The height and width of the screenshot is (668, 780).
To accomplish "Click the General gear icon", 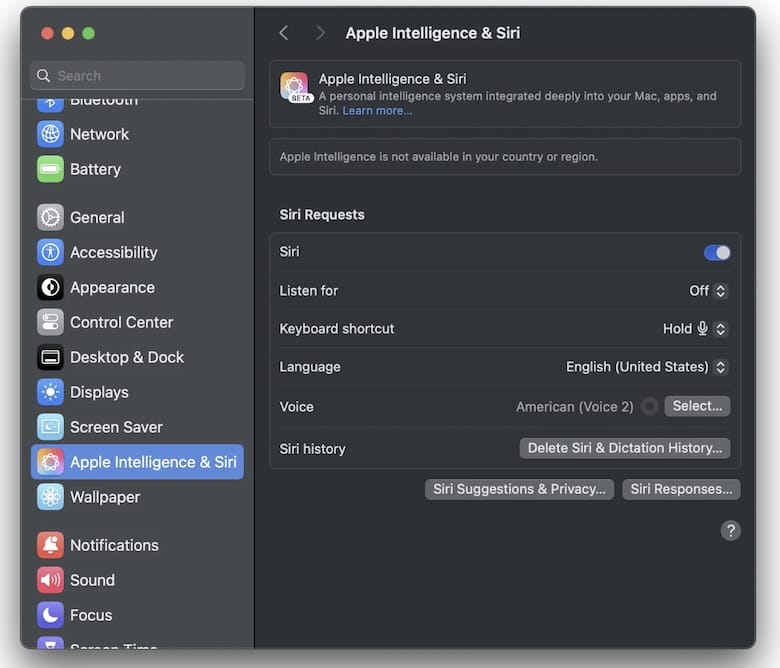I will tap(50, 217).
